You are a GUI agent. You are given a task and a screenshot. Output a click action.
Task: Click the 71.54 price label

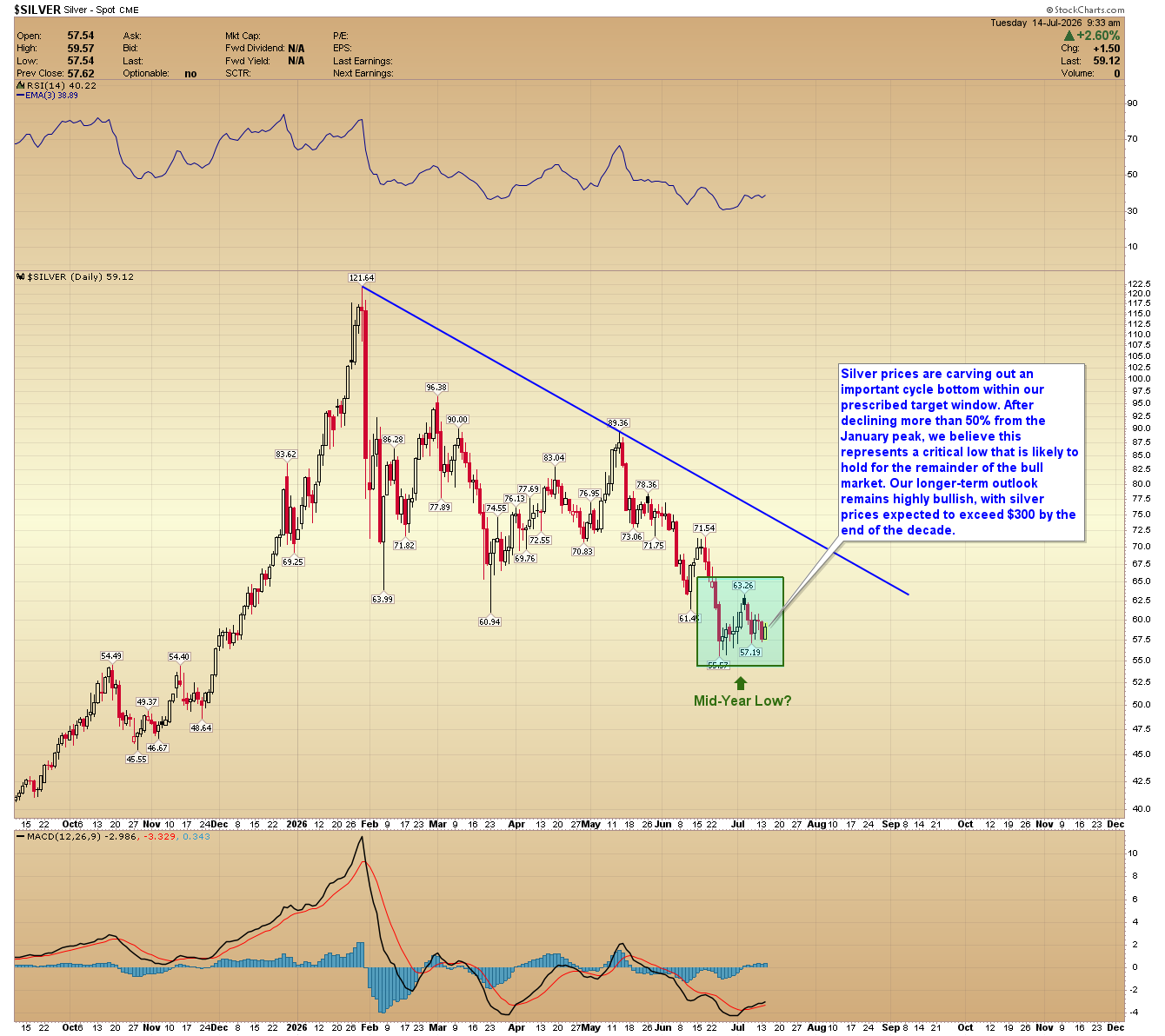click(x=704, y=528)
